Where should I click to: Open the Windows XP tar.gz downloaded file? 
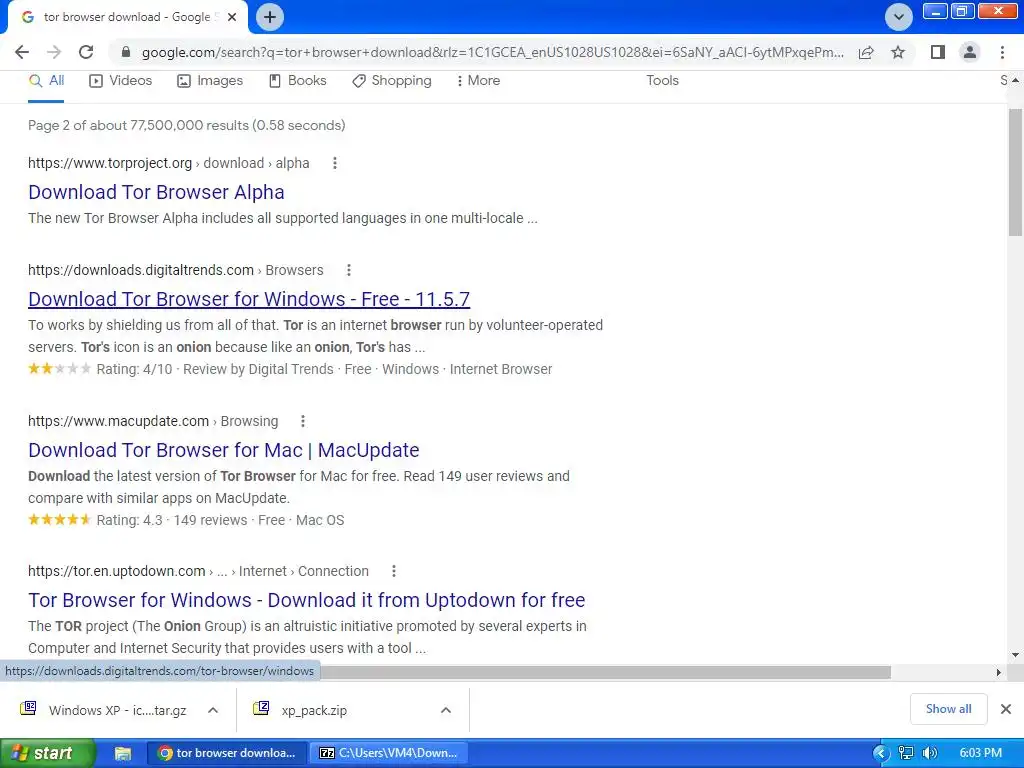(x=104, y=710)
